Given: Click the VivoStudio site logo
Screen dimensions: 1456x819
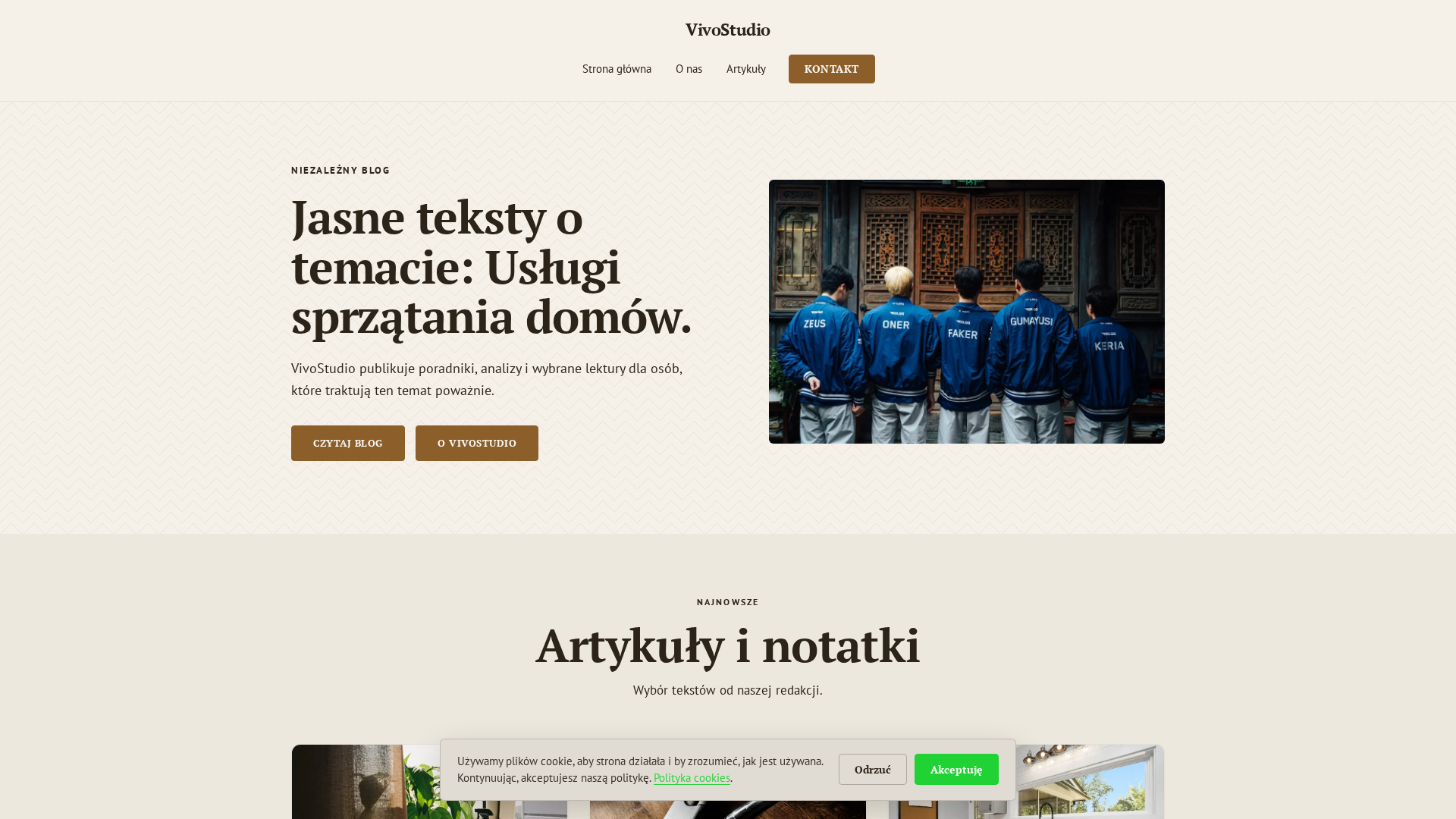Looking at the screenshot, I should pyautogui.click(x=727, y=30).
